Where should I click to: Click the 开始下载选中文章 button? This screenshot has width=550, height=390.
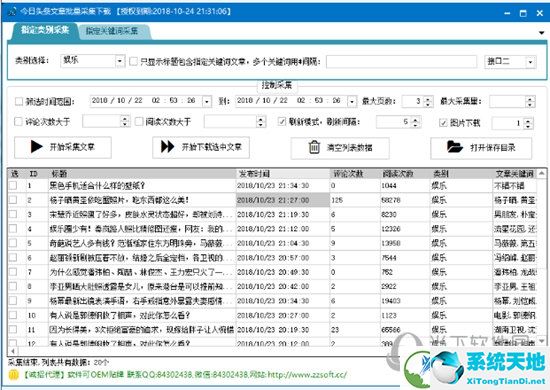click(201, 147)
